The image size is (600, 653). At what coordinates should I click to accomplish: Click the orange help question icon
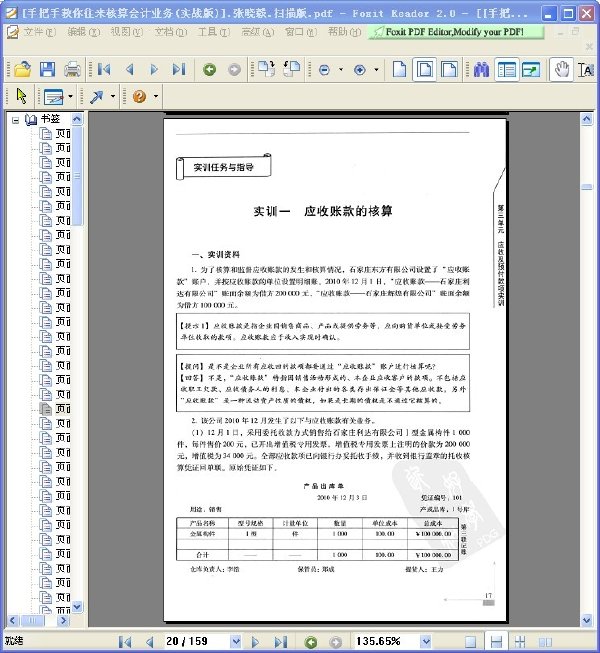139,97
